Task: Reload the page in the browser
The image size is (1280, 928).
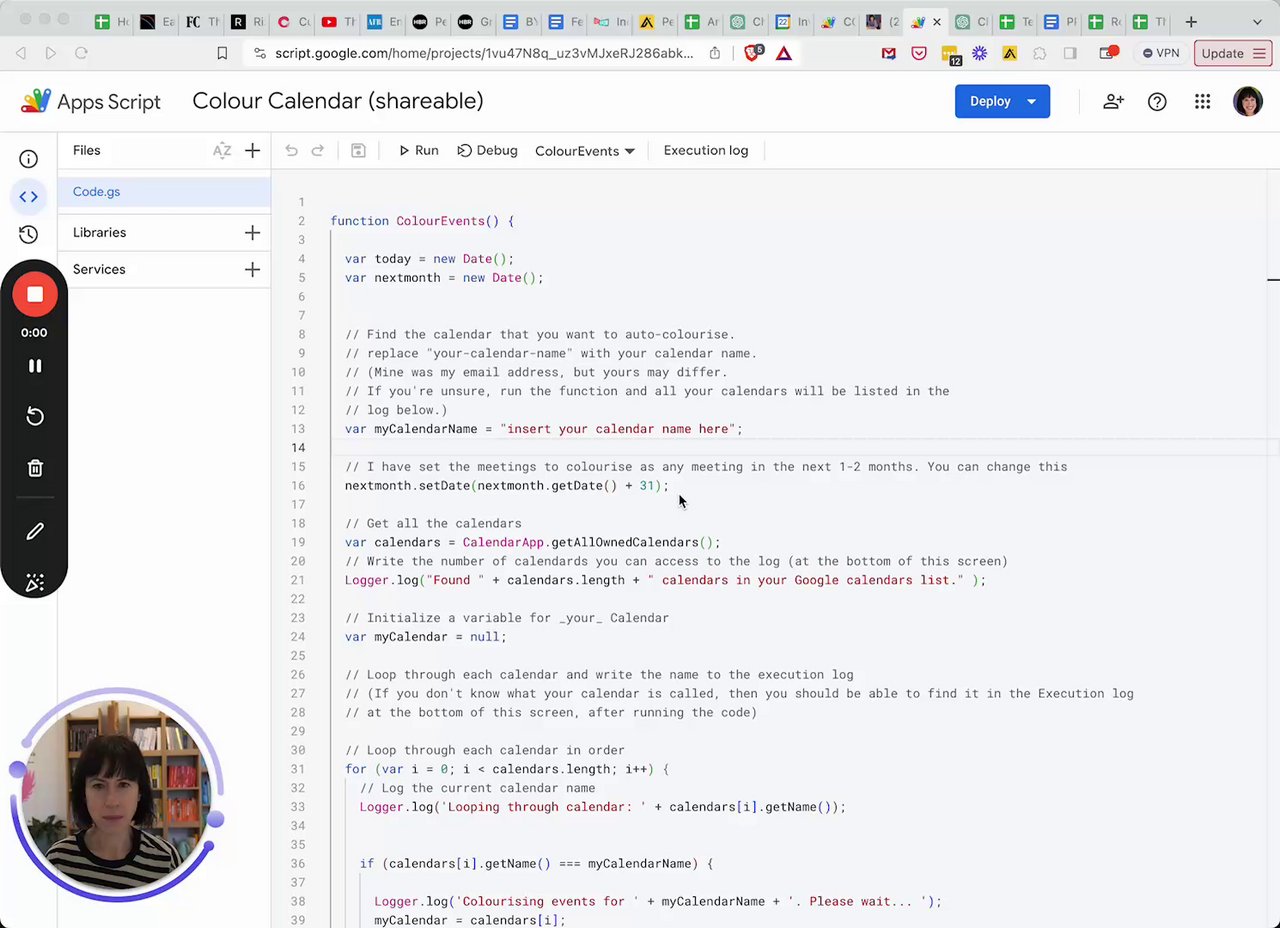Action: click(x=82, y=53)
